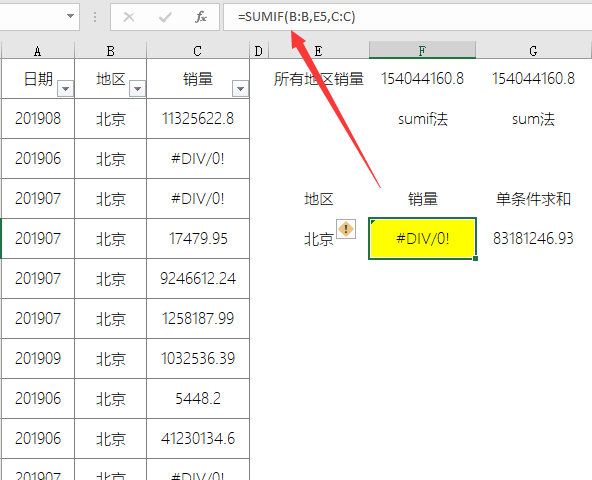Viewport: 592px width, 480px height.
Task: Click the confirm checkmark formula button
Action: [x=165, y=17]
